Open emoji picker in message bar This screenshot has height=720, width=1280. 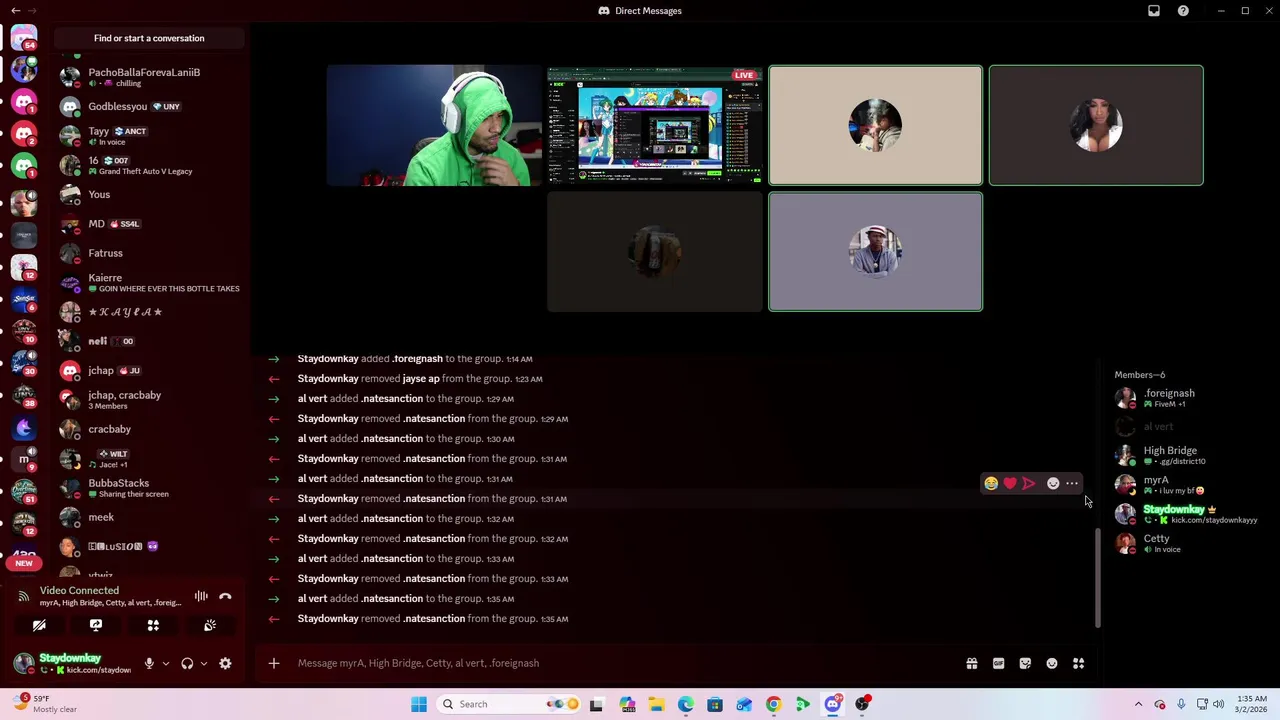tap(1052, 663)
